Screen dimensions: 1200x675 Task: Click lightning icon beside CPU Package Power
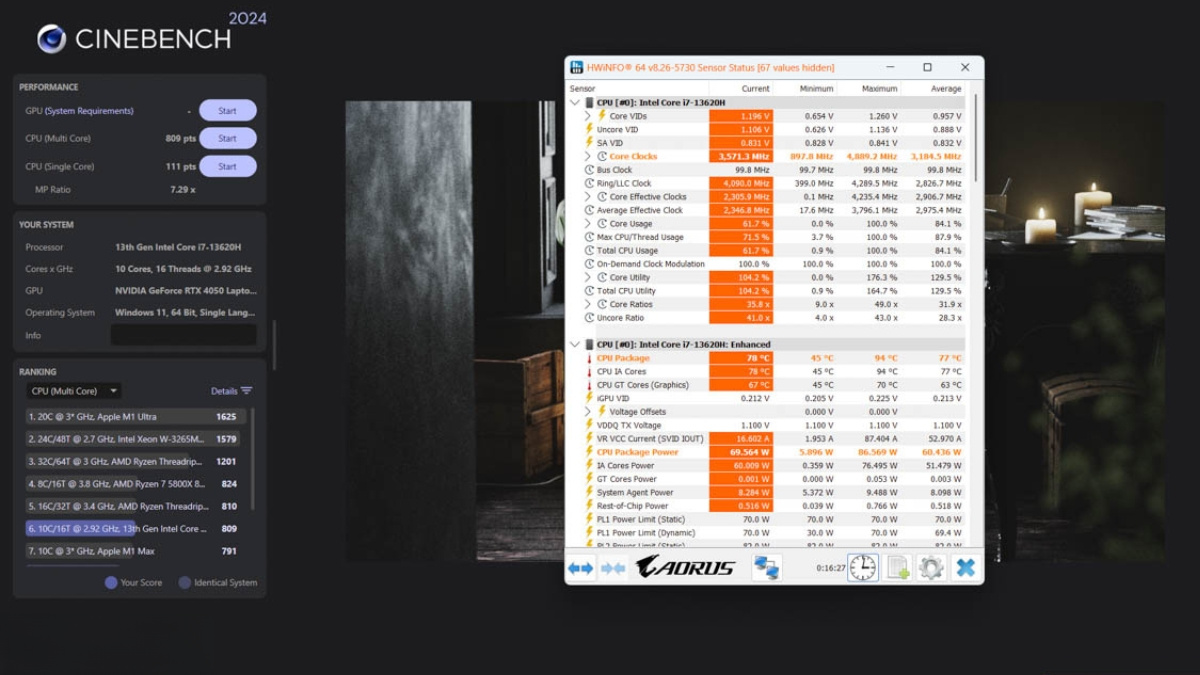click(589, 452)
